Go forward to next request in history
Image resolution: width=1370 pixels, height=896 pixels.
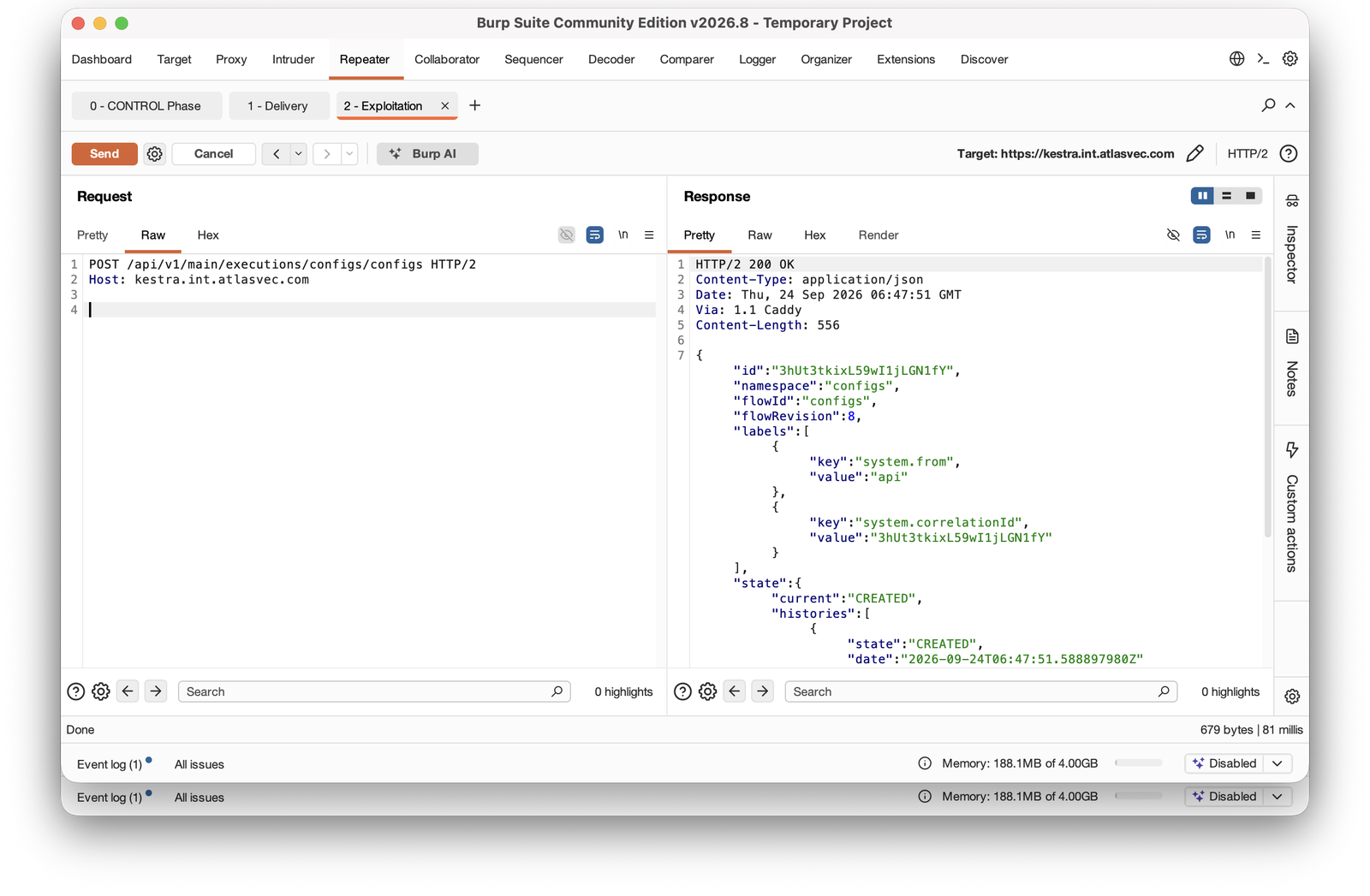327,154
